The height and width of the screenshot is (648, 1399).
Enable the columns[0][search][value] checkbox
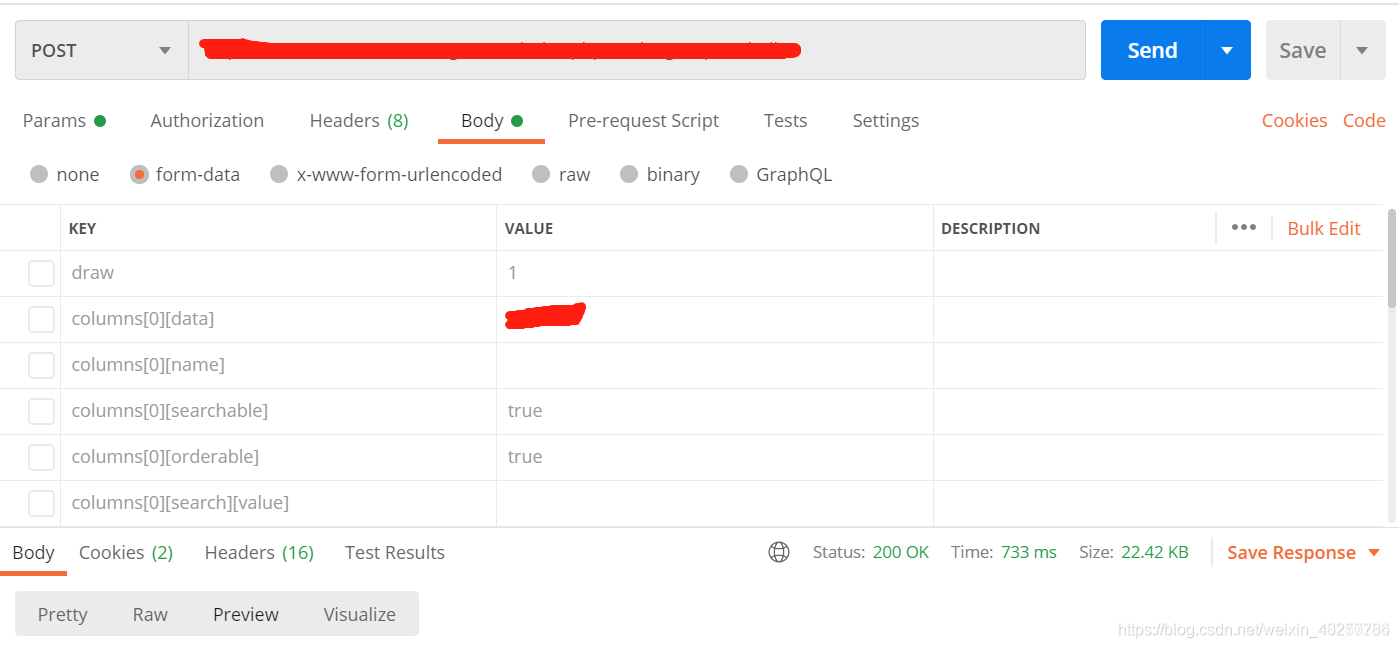coord(41,503)
